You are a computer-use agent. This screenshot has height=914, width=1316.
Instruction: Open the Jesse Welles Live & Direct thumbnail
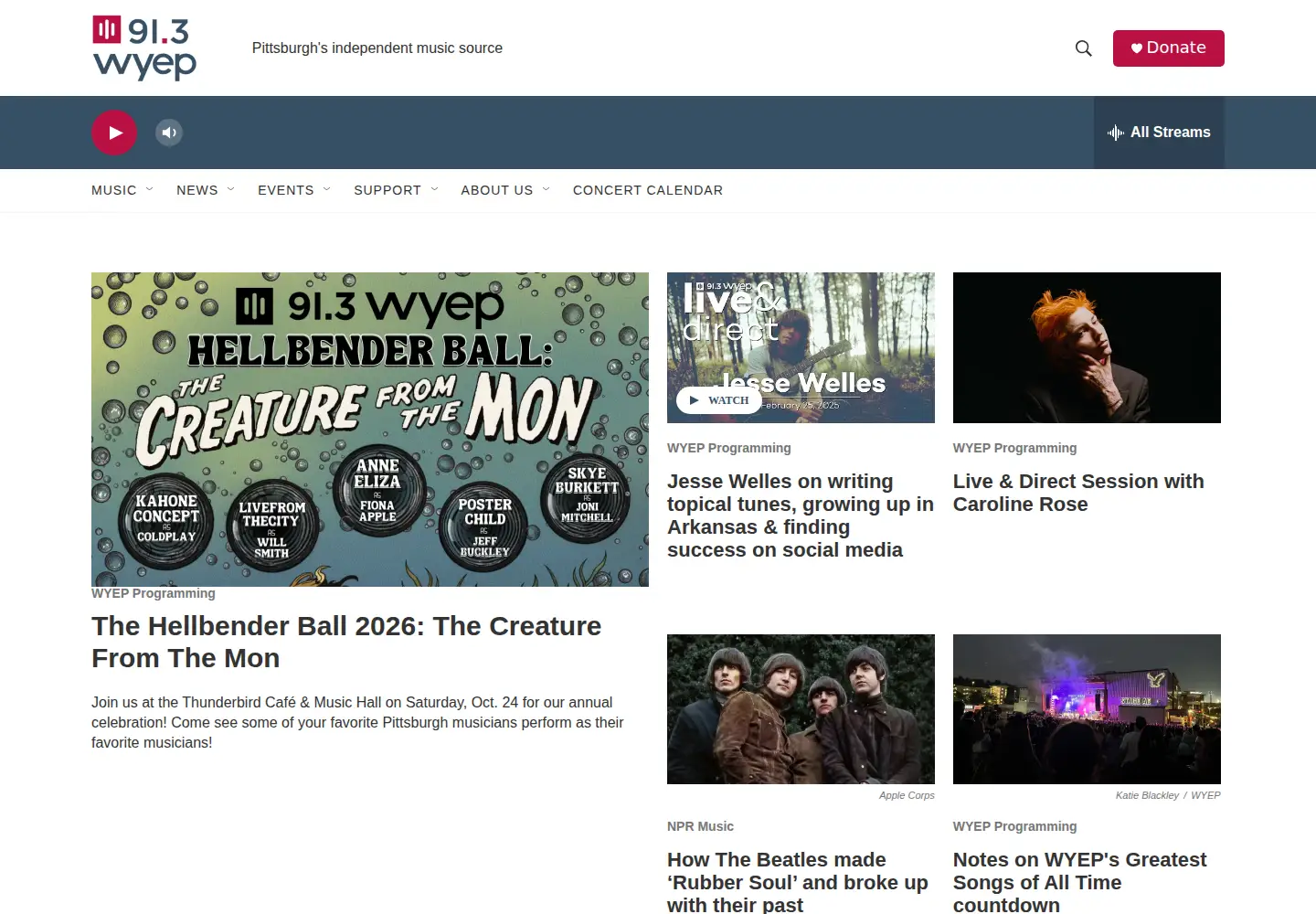pos(801,347)
